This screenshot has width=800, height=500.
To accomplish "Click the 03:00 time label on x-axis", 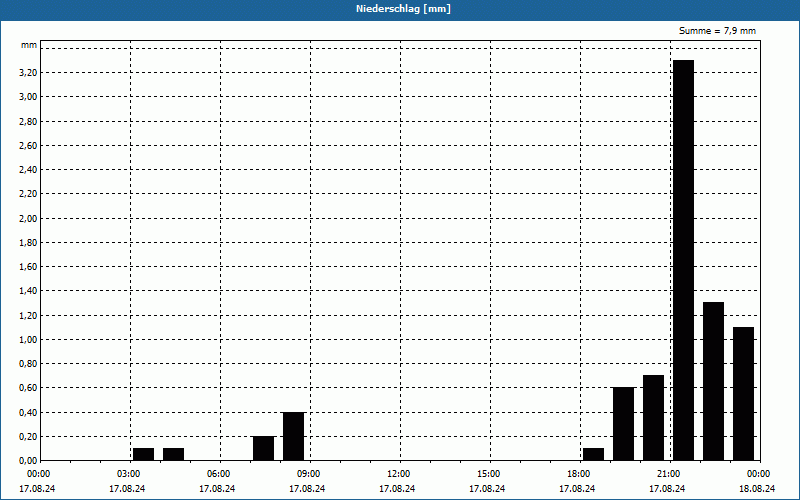I will 129,474.
